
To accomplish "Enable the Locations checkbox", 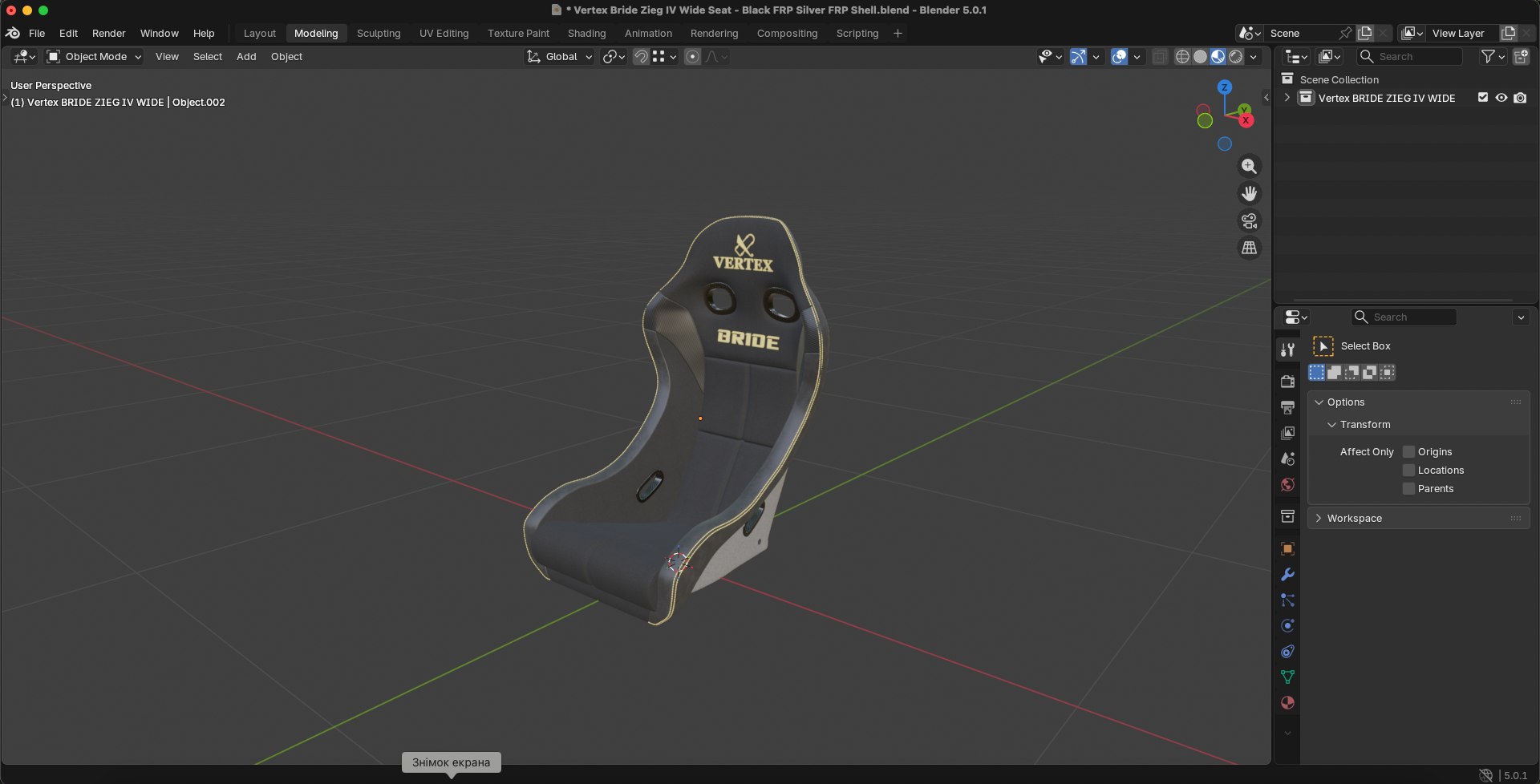I will 1408,471.
